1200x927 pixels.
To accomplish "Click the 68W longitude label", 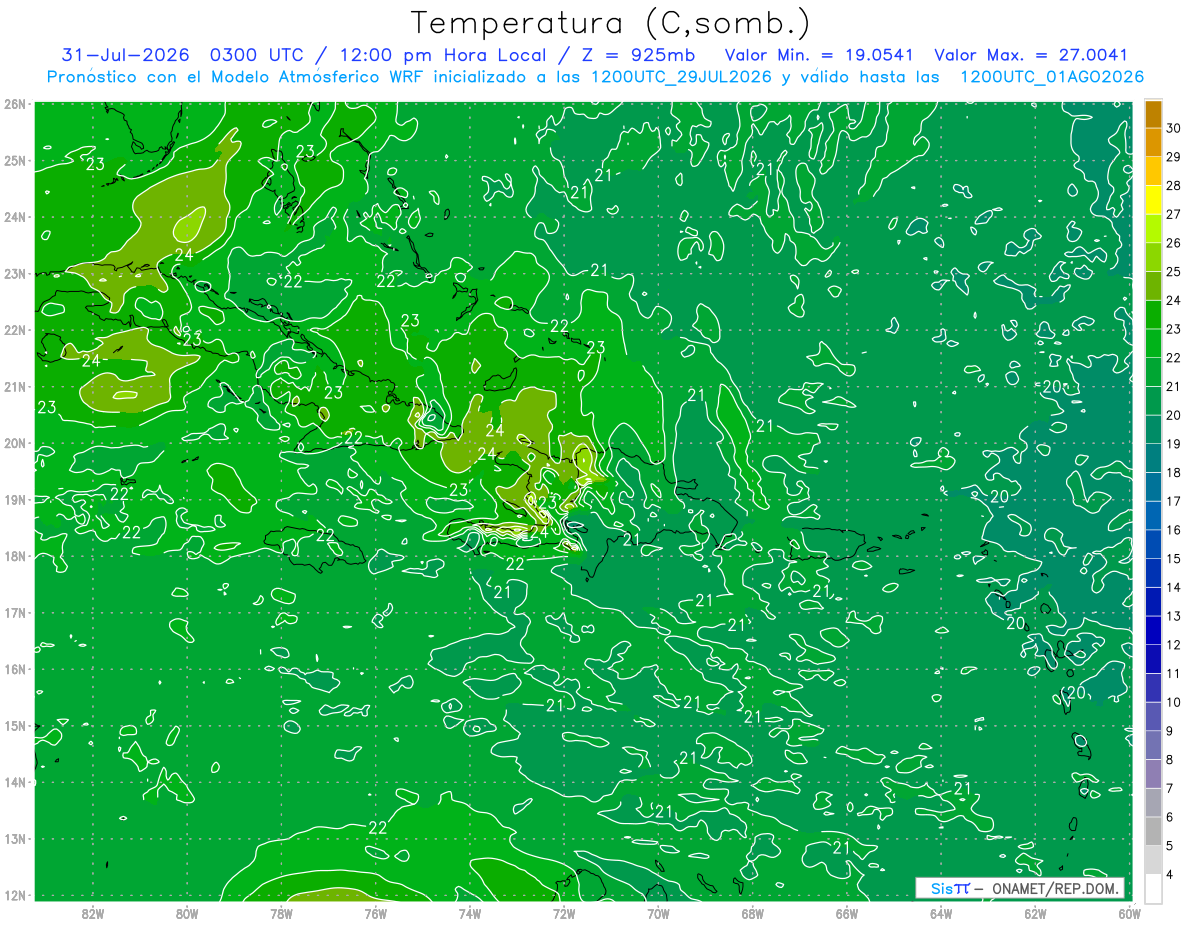I will click(752, 913).
